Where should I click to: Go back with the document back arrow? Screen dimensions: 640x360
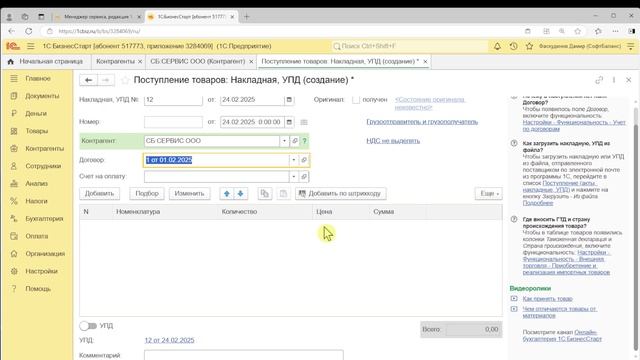point(88,80)
